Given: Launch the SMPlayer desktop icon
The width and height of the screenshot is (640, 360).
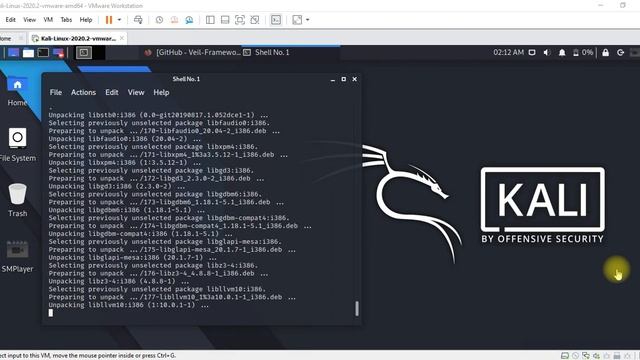Looking at the screenshot, I should pyautogui.click(x=18, y=256).
